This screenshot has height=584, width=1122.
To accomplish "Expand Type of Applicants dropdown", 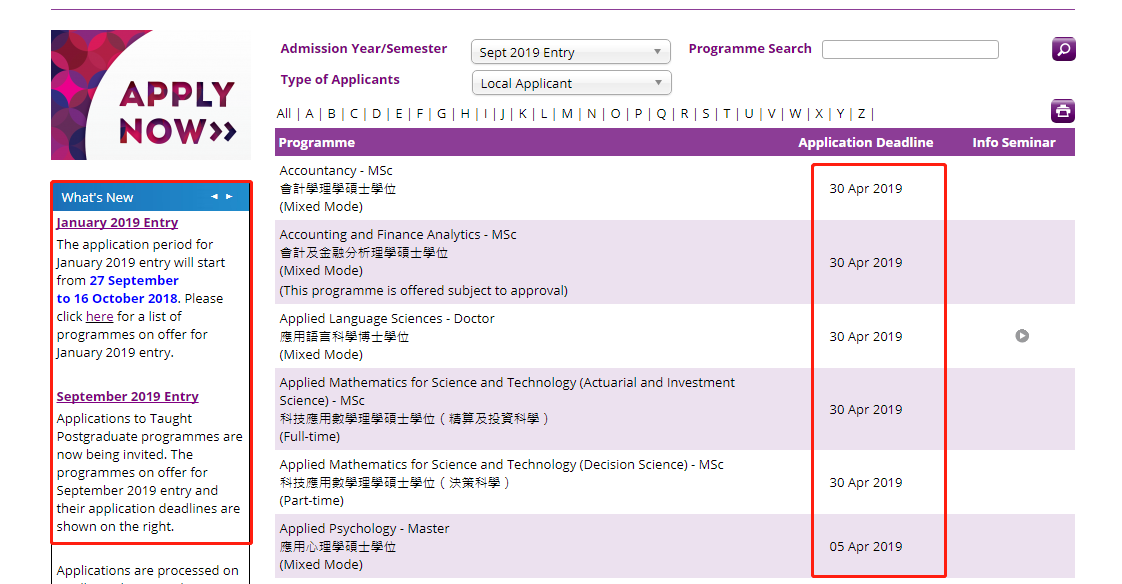I will [571, 83].
